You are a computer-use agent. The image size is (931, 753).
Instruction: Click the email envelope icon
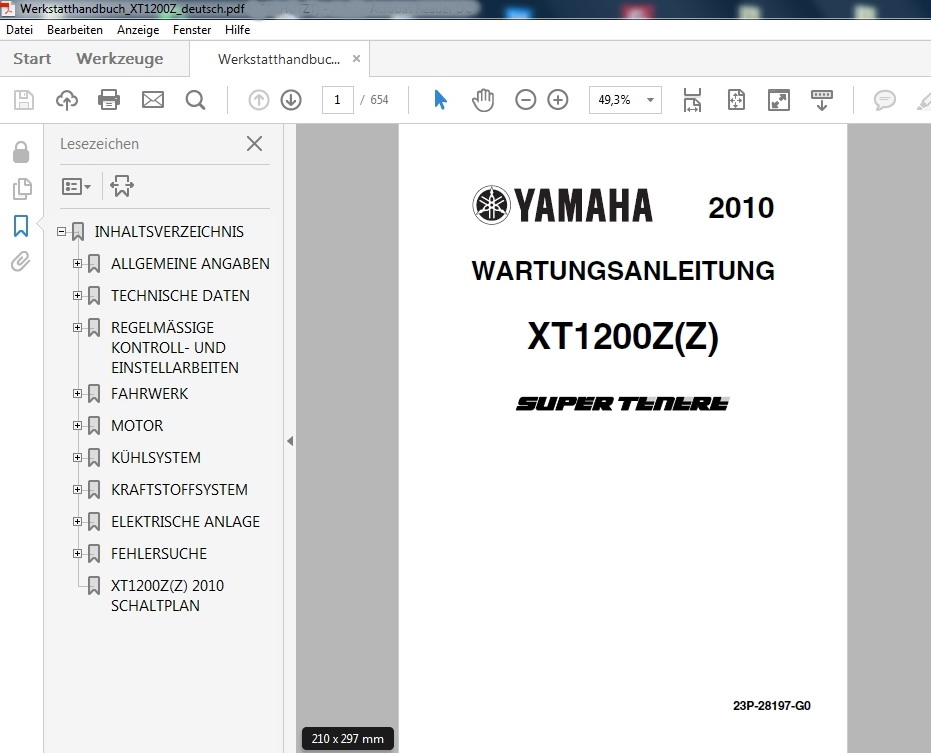click(x=152, y=100)
